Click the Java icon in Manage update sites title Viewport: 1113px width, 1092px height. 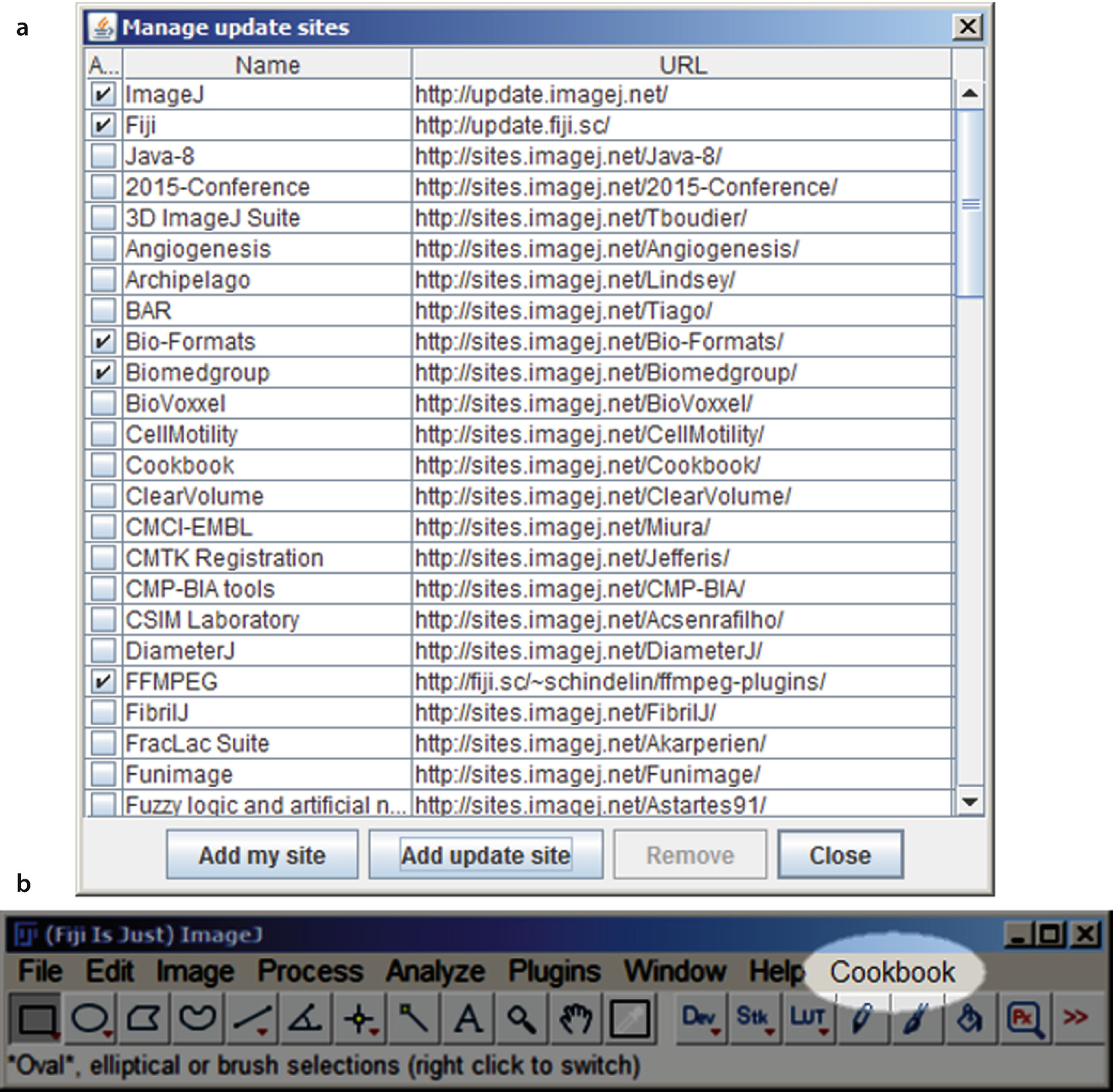point(103,28)
